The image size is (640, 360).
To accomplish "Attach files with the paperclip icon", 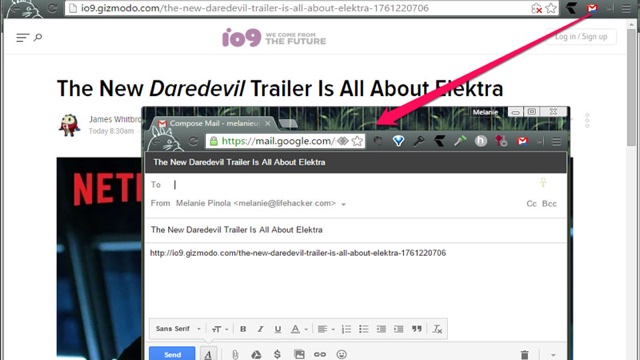I will 235,354.
